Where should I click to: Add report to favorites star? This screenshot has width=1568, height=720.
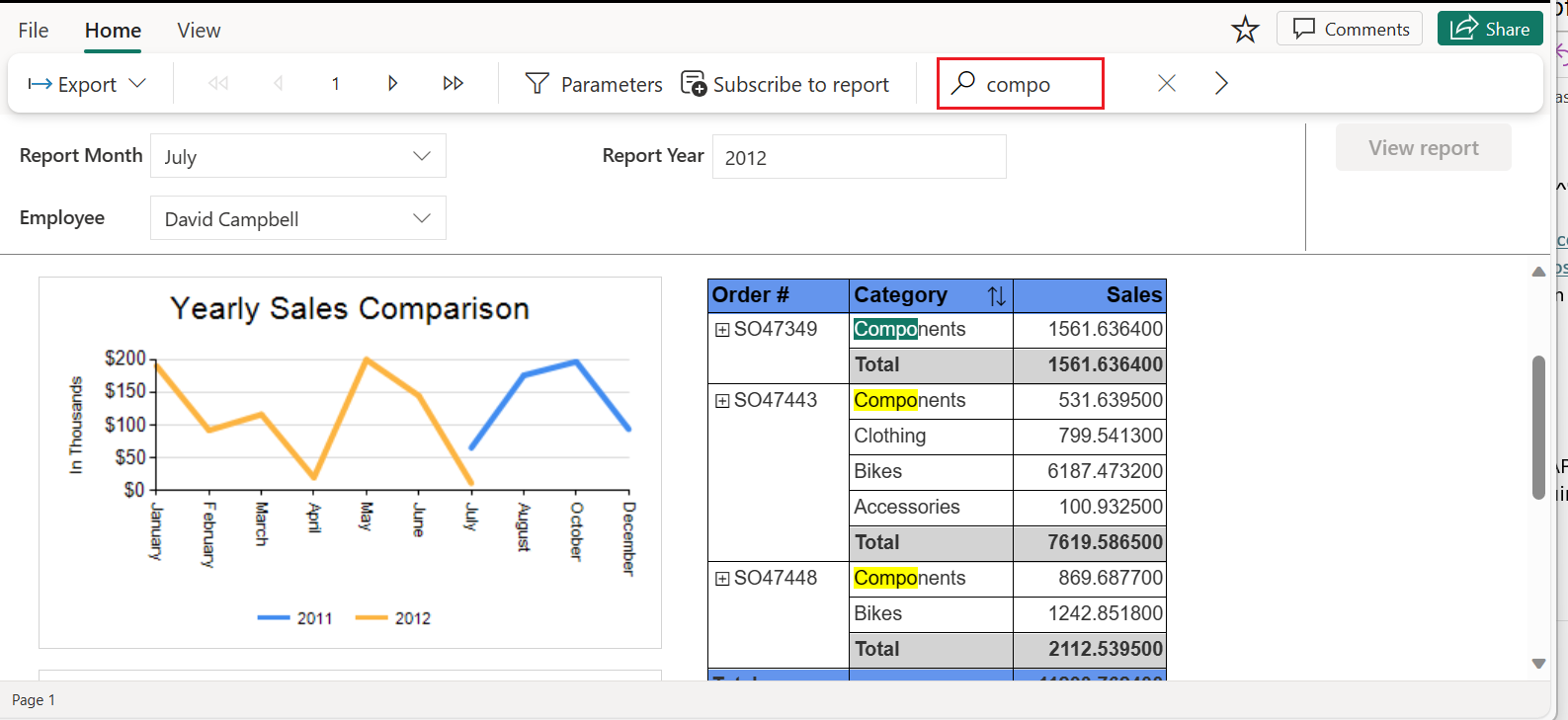[x=1245, y=30]
